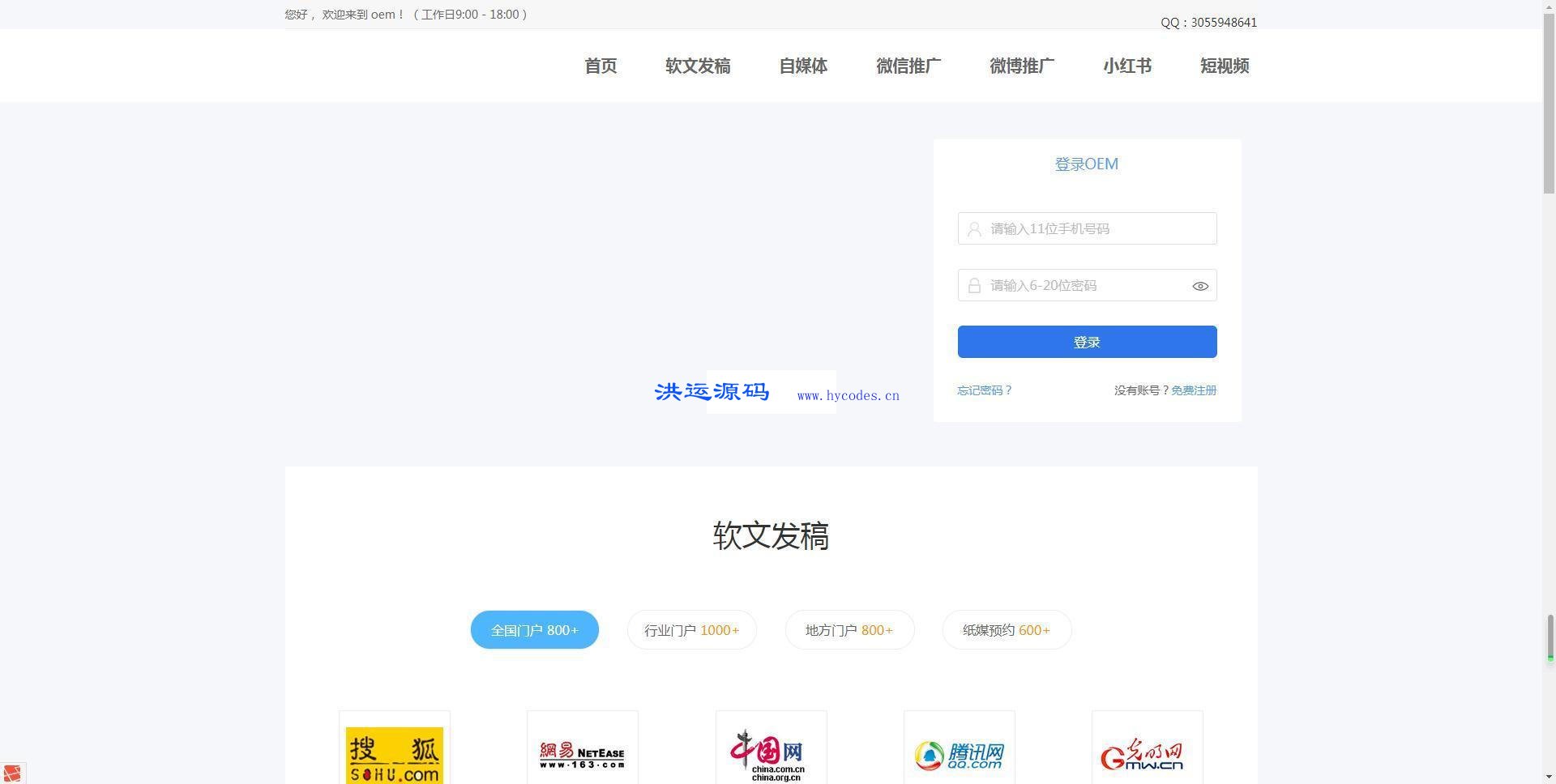Click the red icon at bottom-left corner
Viewport: 1556px width, 784px height.
[x=12, y=773]
